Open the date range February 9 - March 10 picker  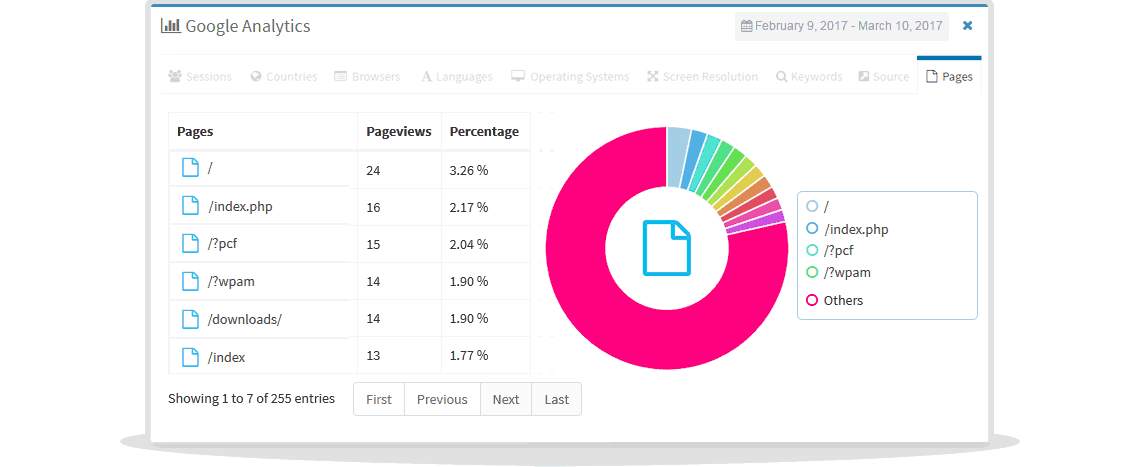tap(842, 26)
